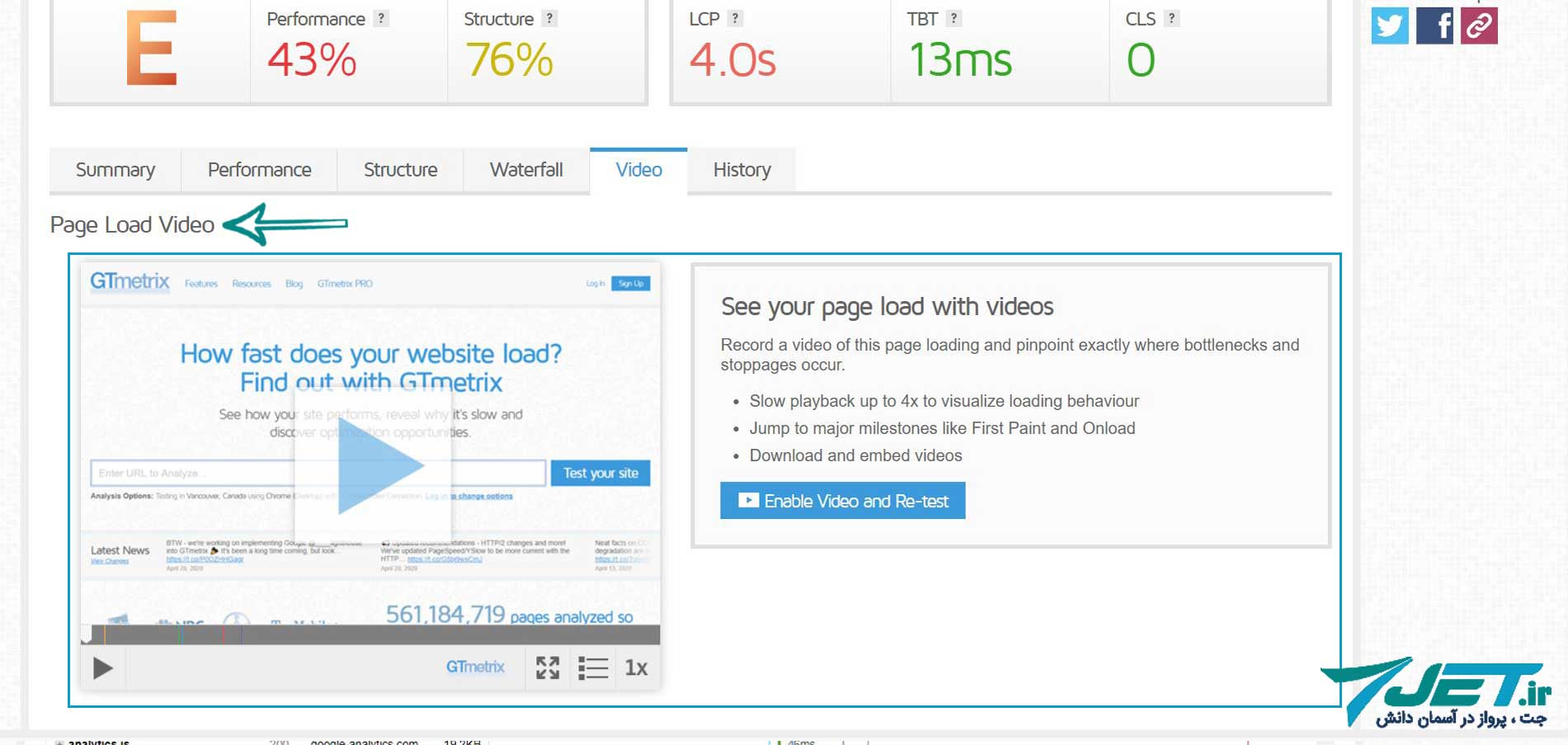Viewport: 1568px width, 745px height.
Task: Click 'See your page load with videos' heading
Action: (x=888, y=307)
